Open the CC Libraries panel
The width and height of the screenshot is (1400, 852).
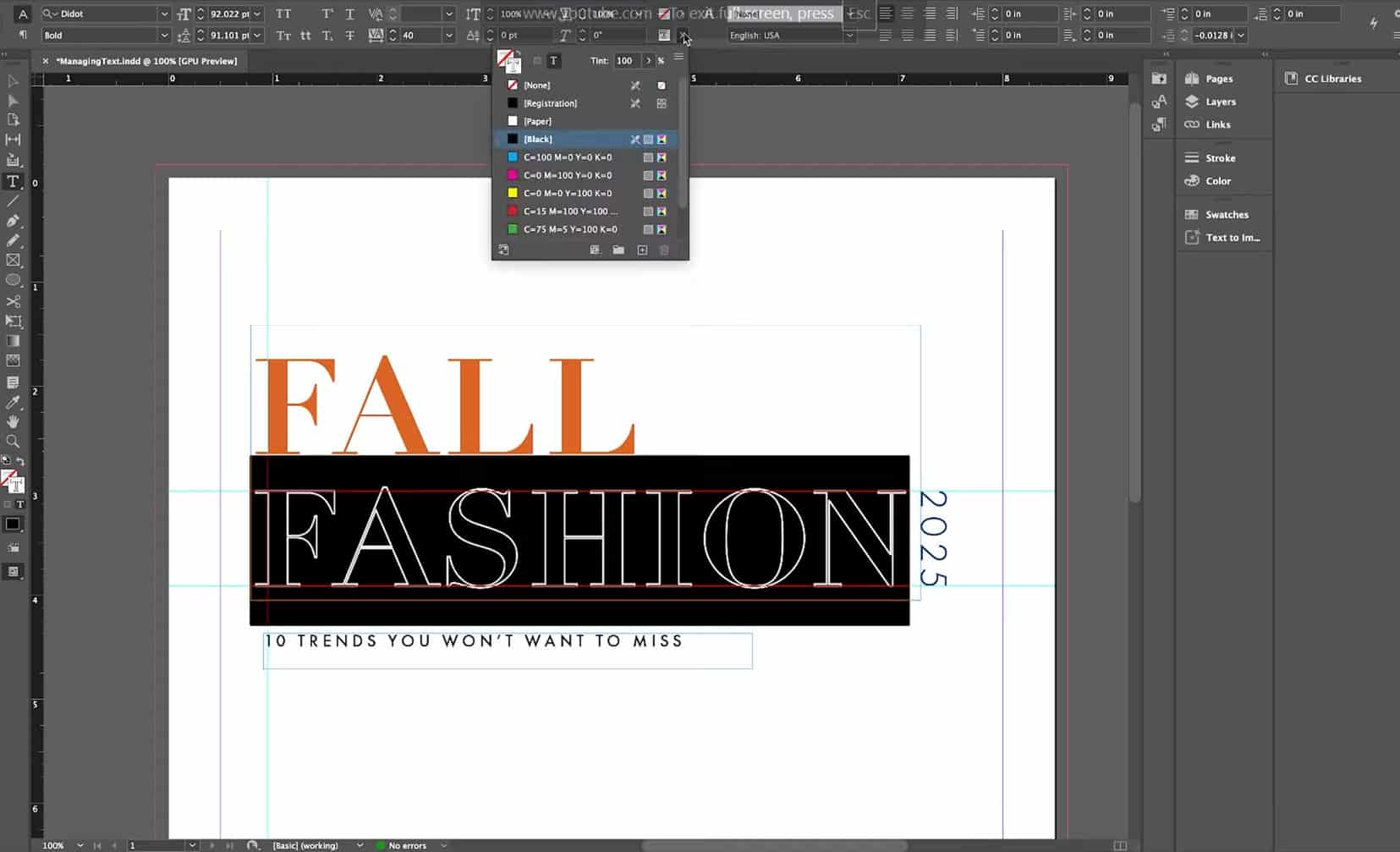1332,79
